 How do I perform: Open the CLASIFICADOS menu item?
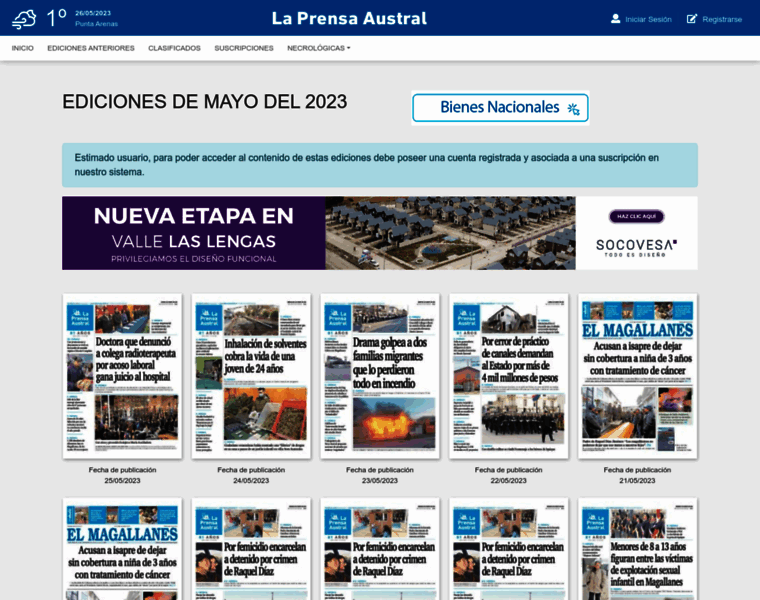click(174, 48)
